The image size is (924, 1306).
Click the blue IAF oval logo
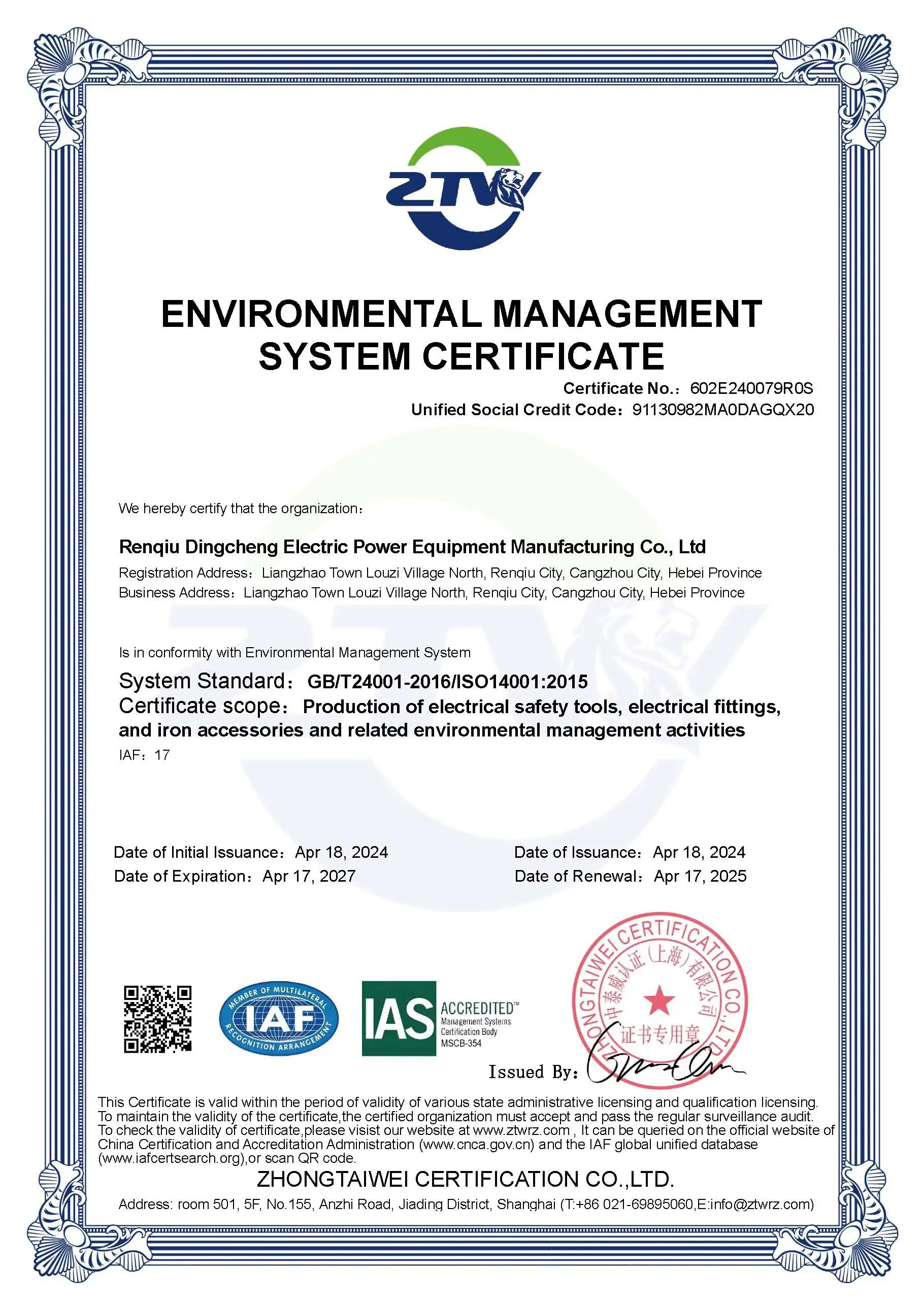tap(279, 1019)
